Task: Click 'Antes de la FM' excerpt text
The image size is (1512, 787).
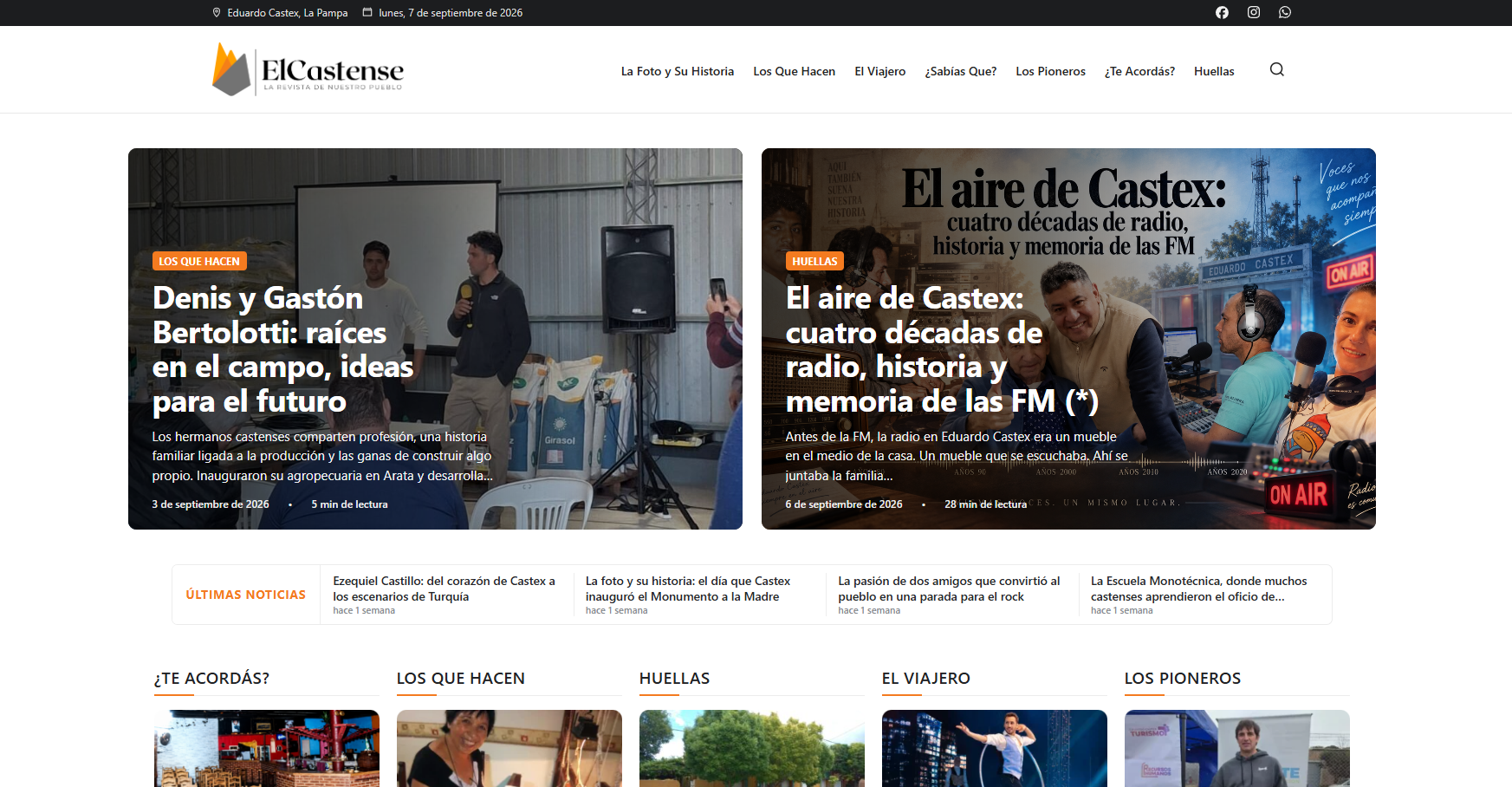Action: click(x=957, y=456)
